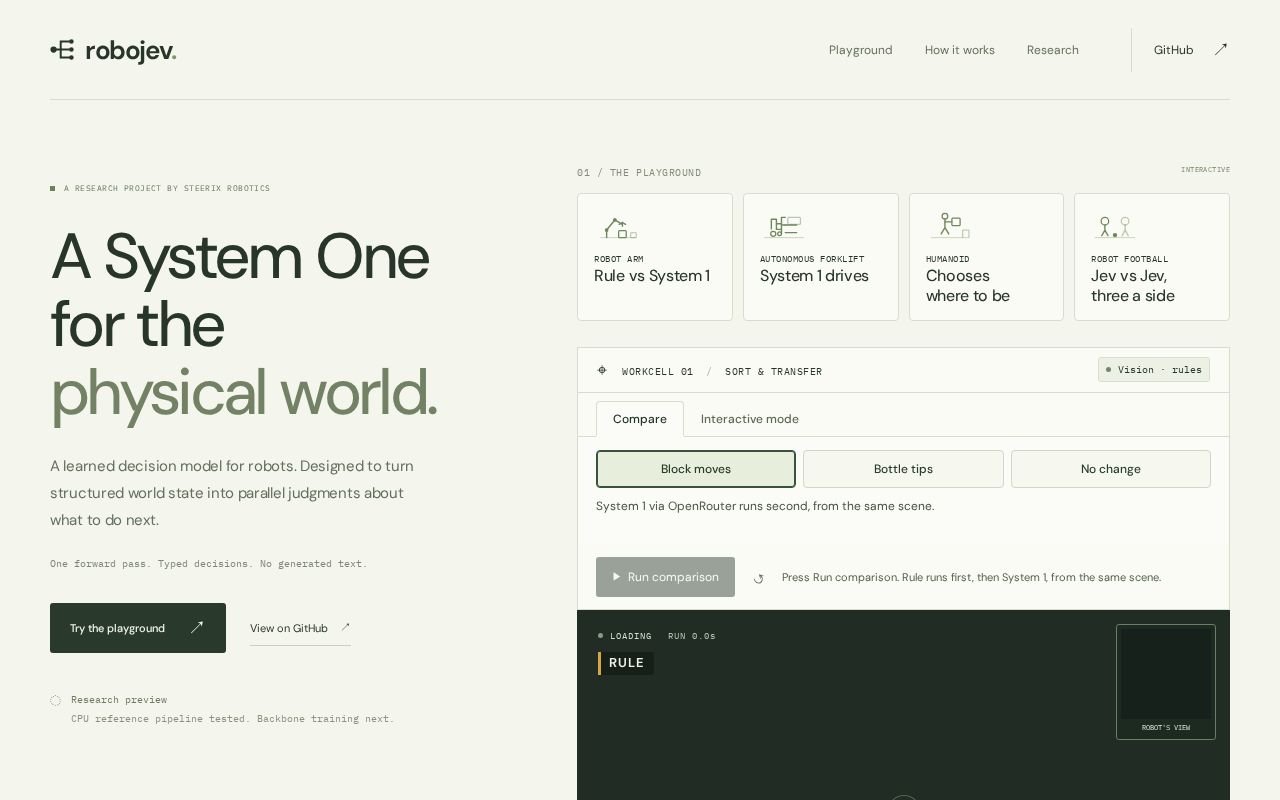Open the How it works nav item
This screenshot has height=800, width=1280.
(960, 50)
